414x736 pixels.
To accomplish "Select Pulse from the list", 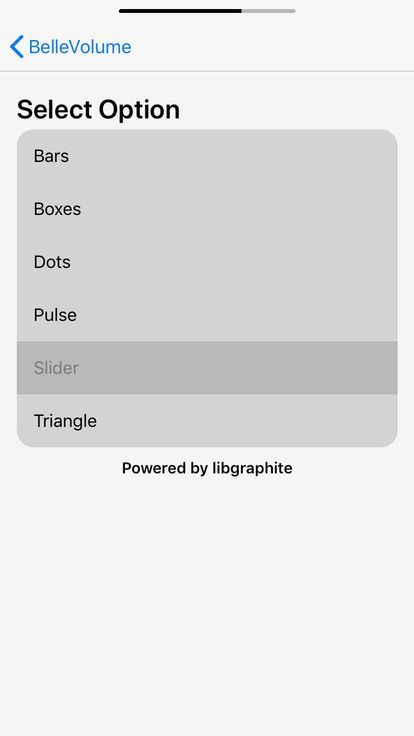I will click(207, 315).
